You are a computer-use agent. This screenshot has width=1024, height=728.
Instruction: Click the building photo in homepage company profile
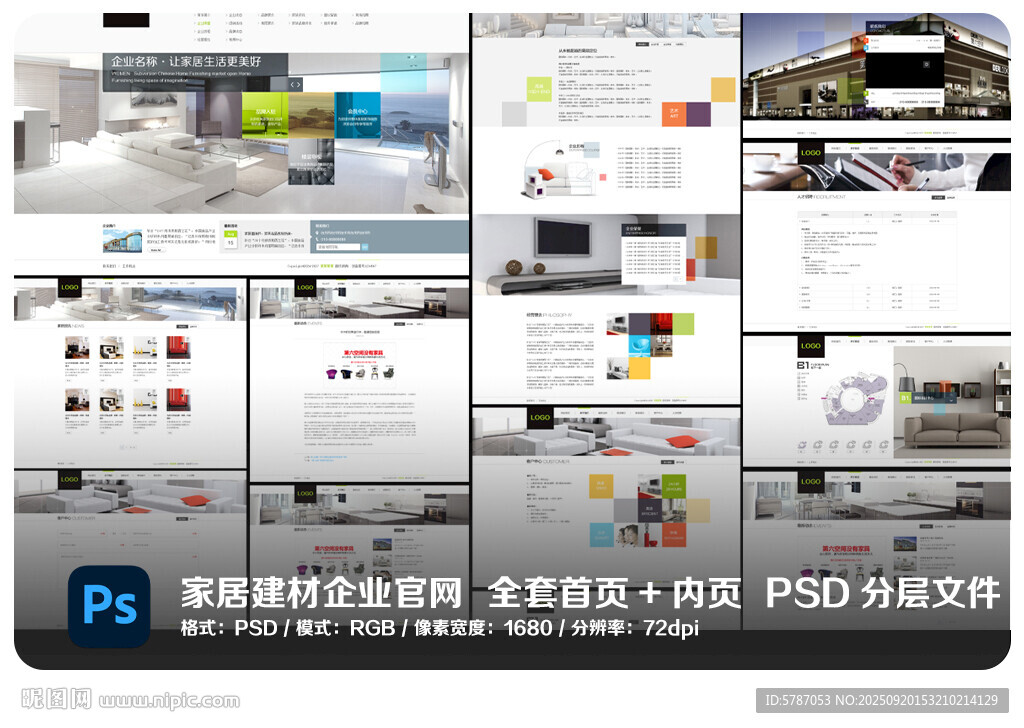(x=122, y=241)
